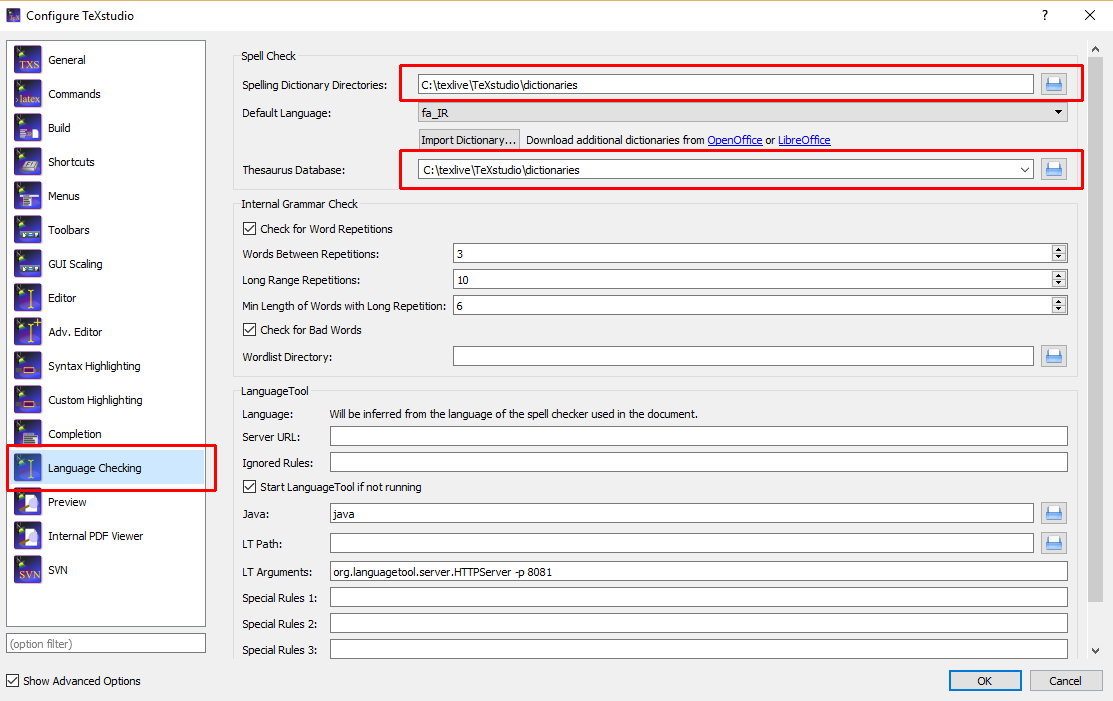Click the SVN category icon
The image size is (1113, 701).
click(x=28, y=570)
